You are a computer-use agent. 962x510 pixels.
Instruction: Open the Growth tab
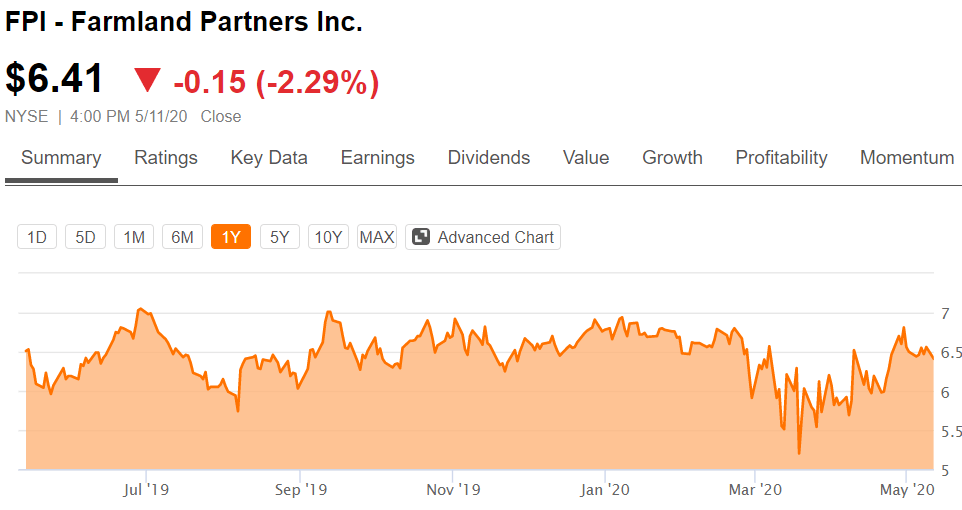[x=672, y=158]
